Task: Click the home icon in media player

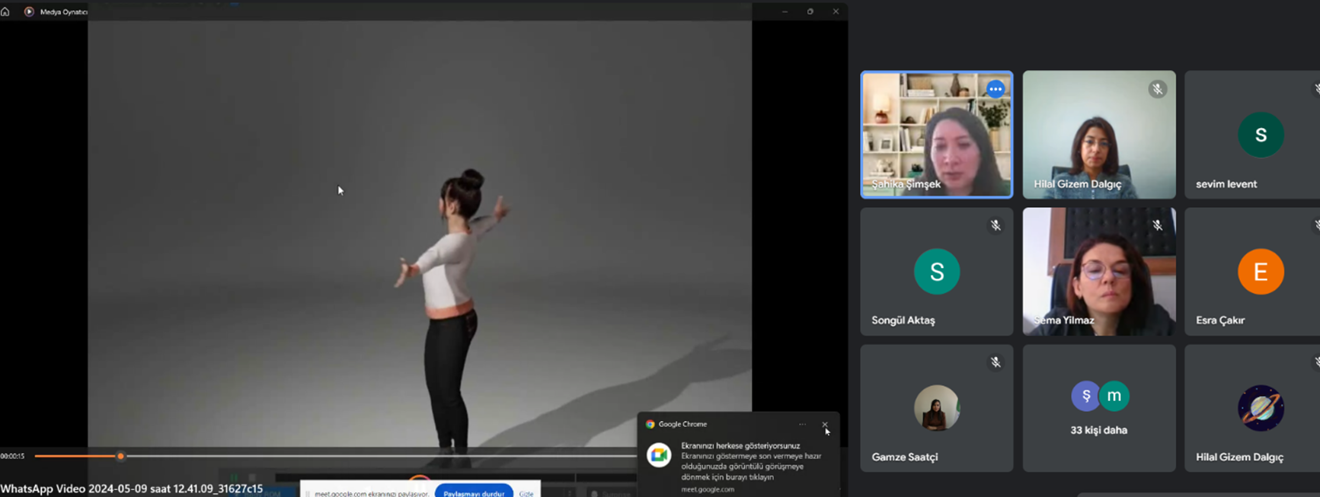Action: click(6, 12)
